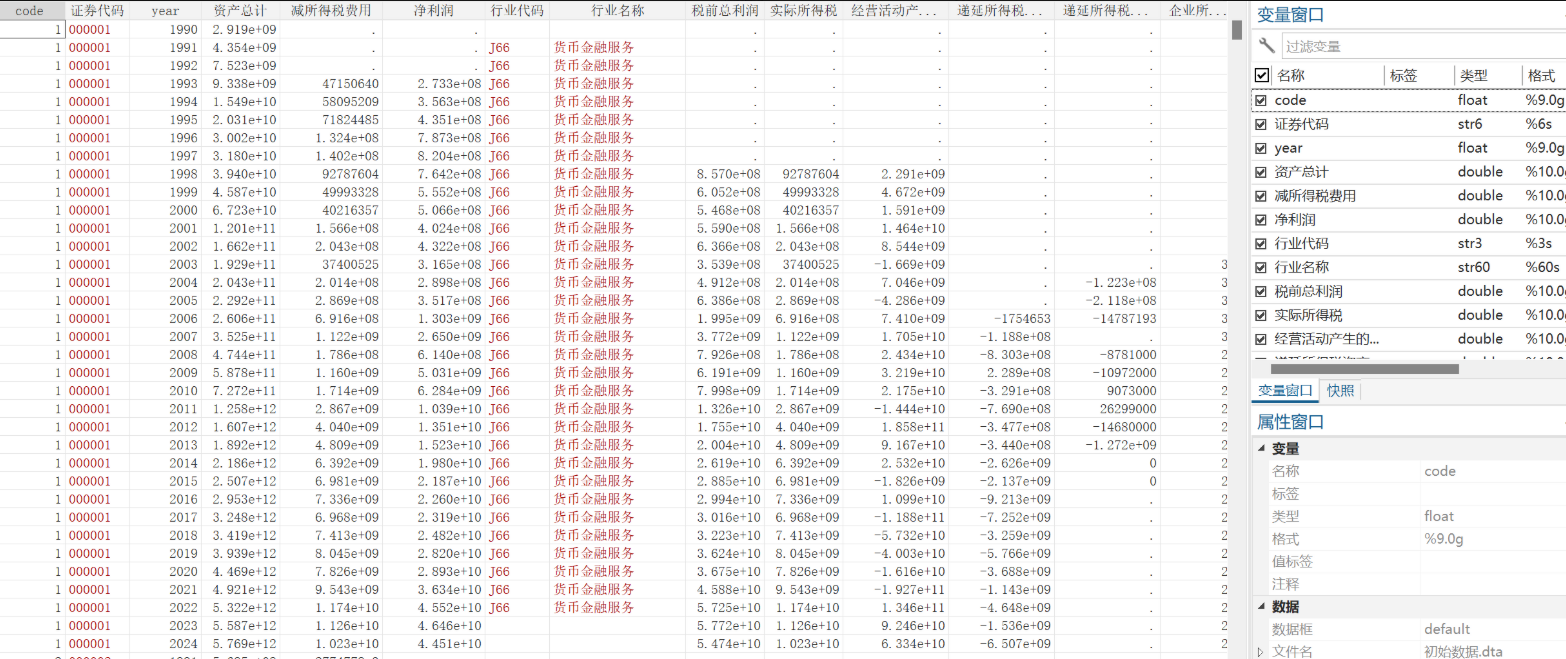This screenshot has height=659, width=1566.
Task: Click the 标签 property row in properties window
Action: [x=1410, y=494]
